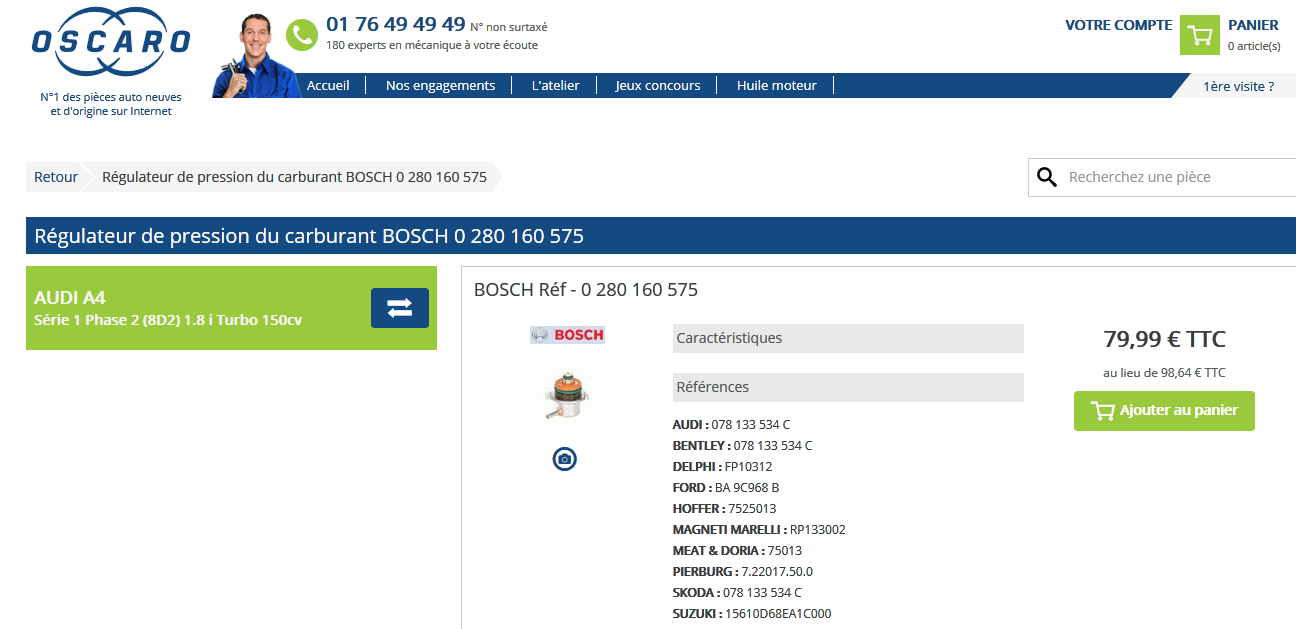This screenshot has width=1296, height=629.
Task: Click the Retour breadcrumb link
Action: [x=56, y=177]
